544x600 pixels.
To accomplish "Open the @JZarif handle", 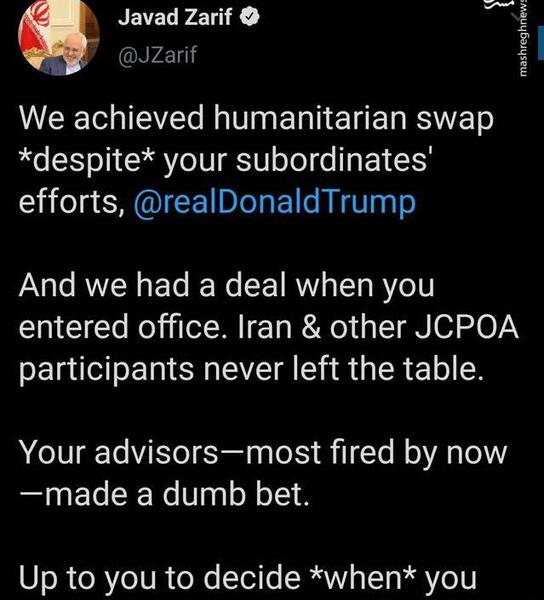I will pyautogui.click(x=158, y=55).
